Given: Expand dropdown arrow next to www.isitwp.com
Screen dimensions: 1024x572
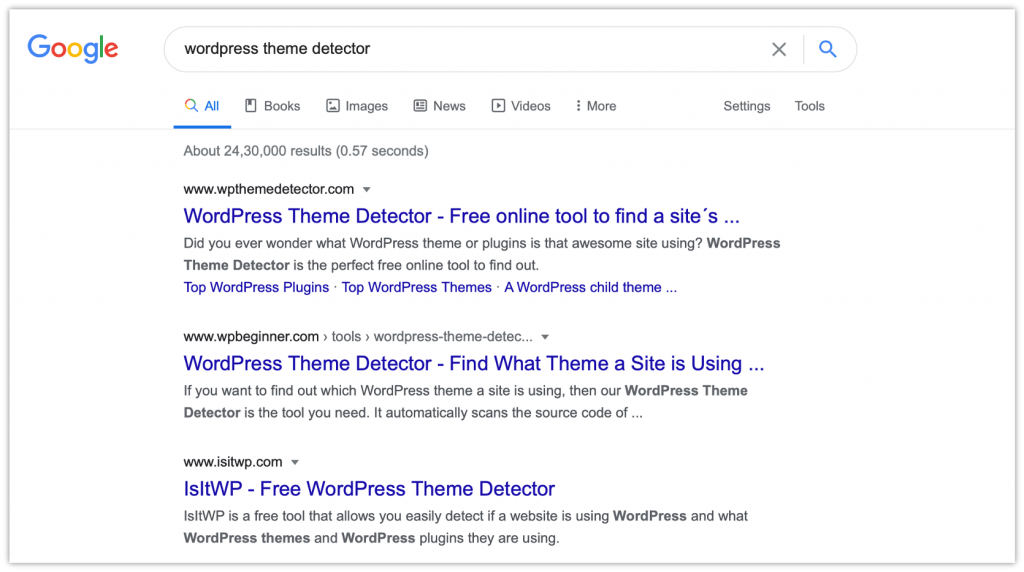Looking at the screenshot, I should 295,462.
